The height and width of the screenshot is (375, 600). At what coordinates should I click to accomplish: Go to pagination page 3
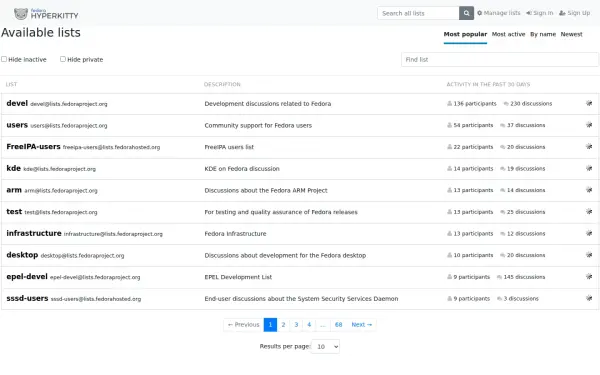[x=296, y=324]
